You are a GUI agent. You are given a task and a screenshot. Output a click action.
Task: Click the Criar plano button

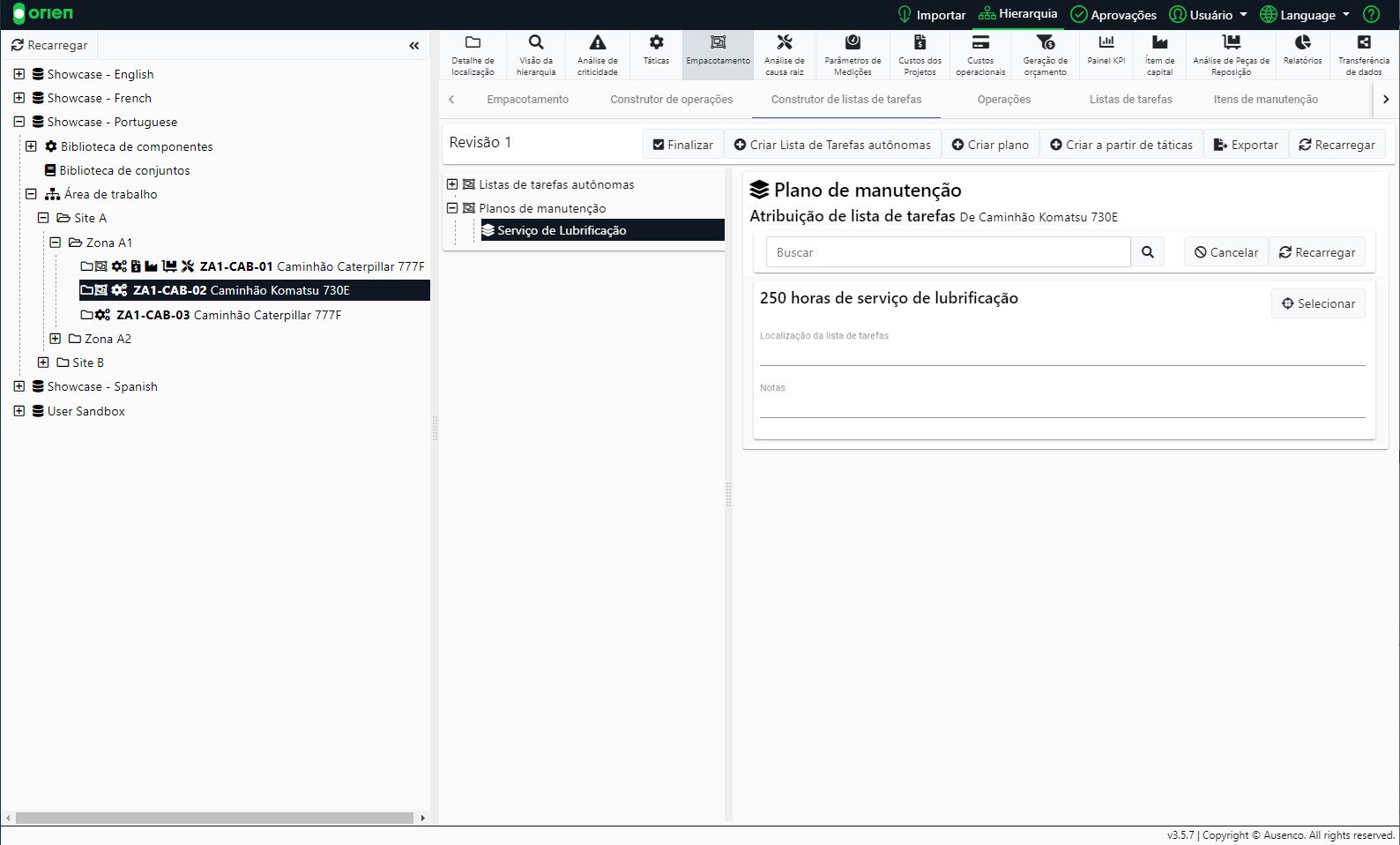click(990, 145)
